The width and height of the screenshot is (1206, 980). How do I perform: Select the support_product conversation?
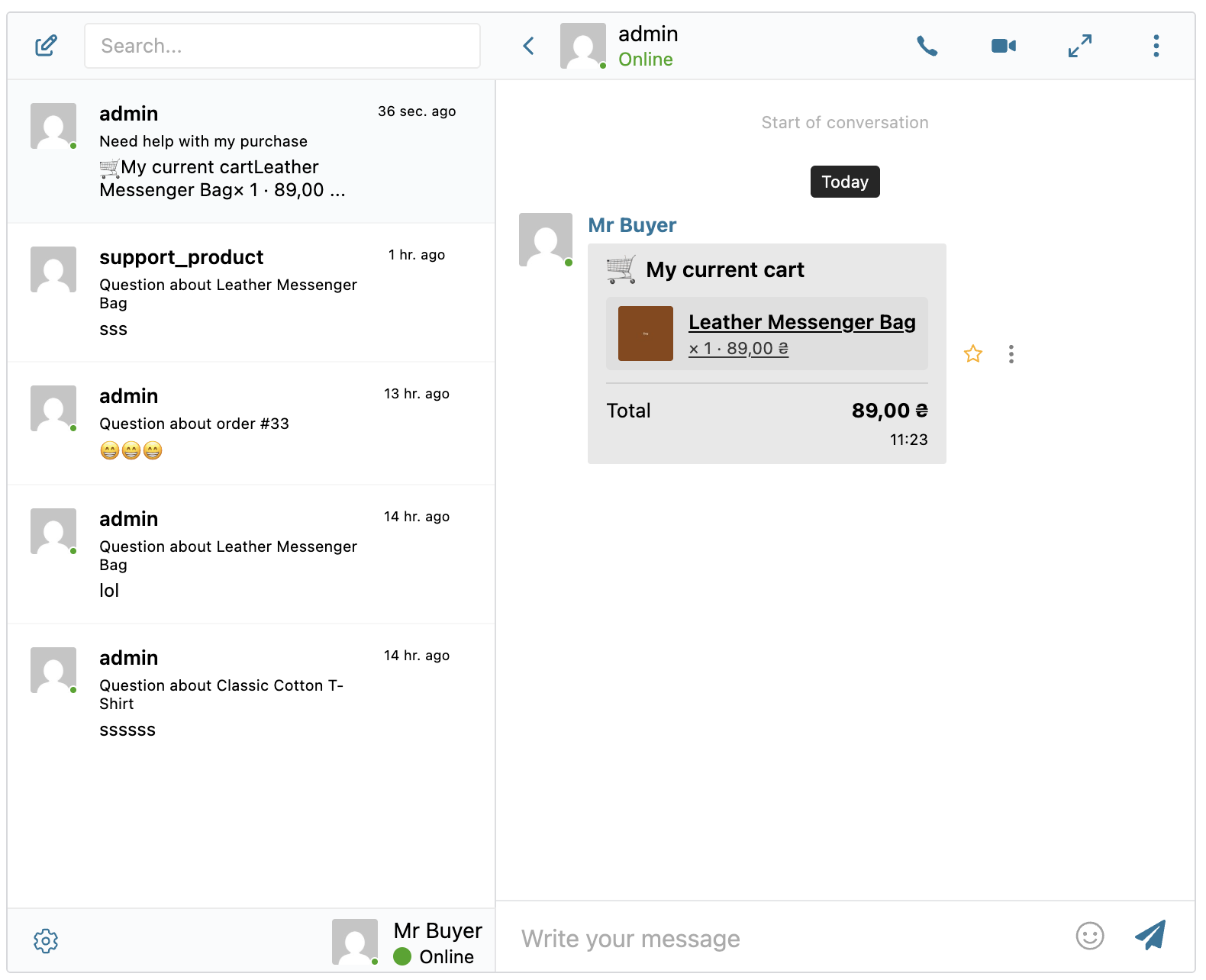[x=252, y=293]
